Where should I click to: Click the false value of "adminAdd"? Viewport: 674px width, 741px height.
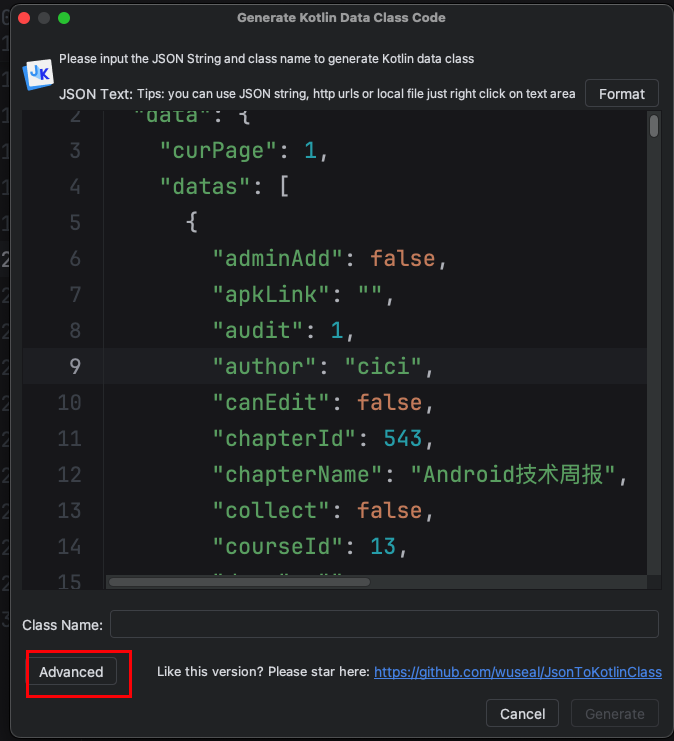pyautogui.click(x=402, y=258)
